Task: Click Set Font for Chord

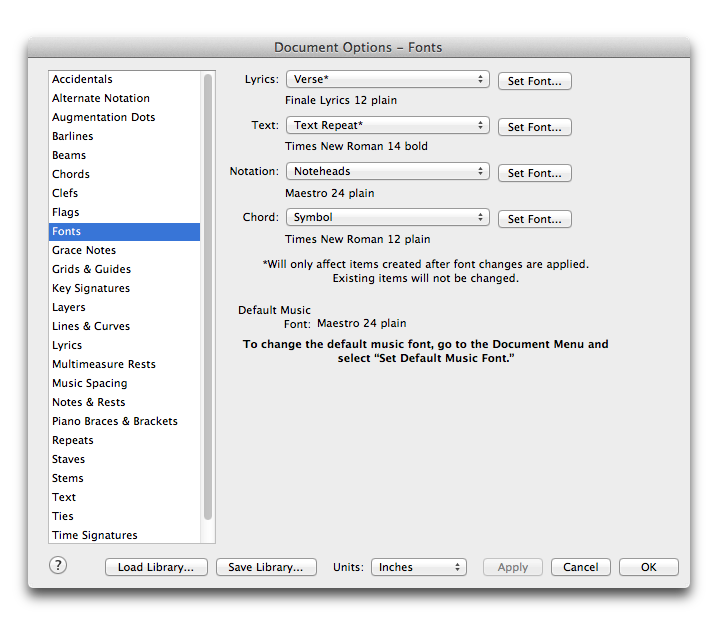Action: pos(534,219)
